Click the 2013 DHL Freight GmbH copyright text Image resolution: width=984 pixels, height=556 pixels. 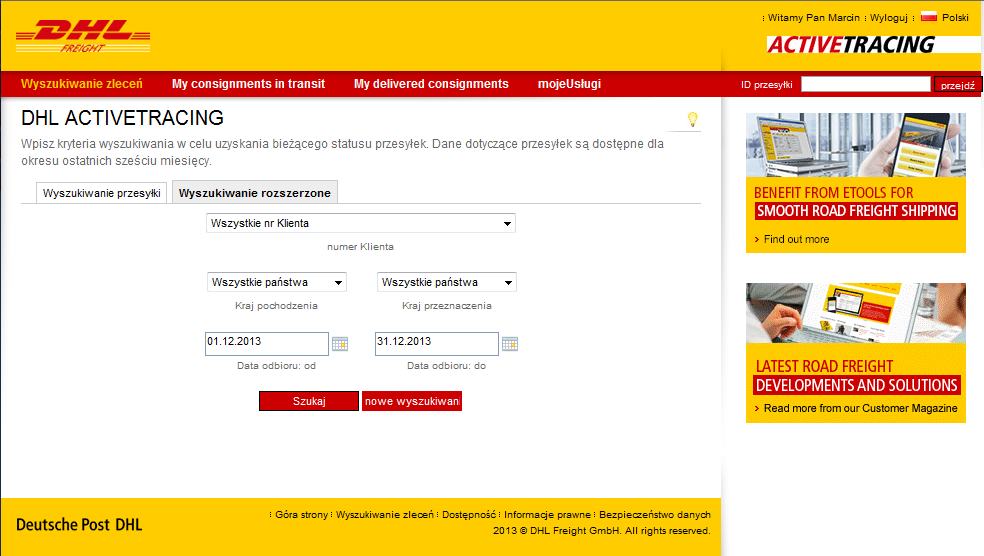[x=602, y=531]
